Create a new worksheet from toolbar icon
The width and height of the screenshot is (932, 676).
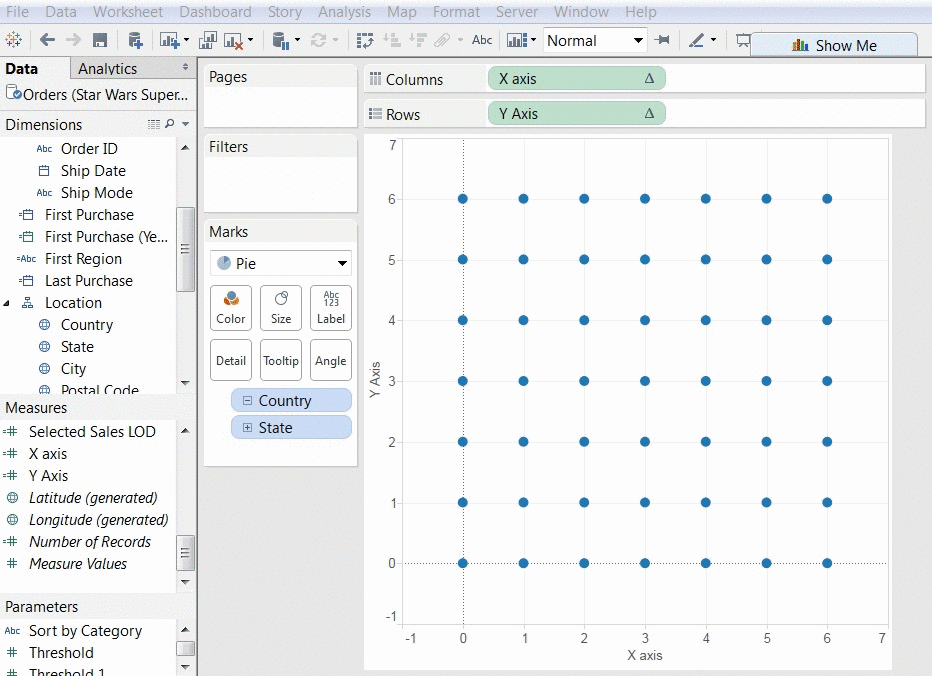tap(169, 40)
